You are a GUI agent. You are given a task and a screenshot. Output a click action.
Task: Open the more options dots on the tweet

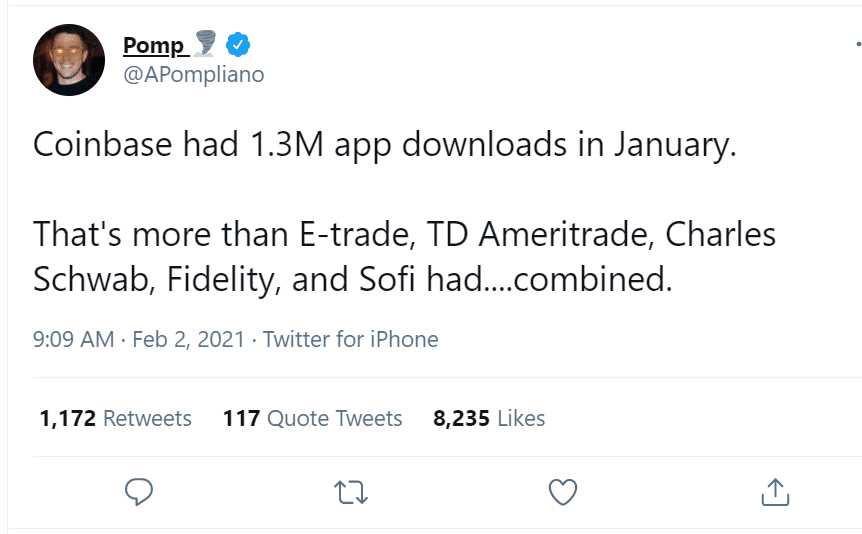[x=858, y=44]
